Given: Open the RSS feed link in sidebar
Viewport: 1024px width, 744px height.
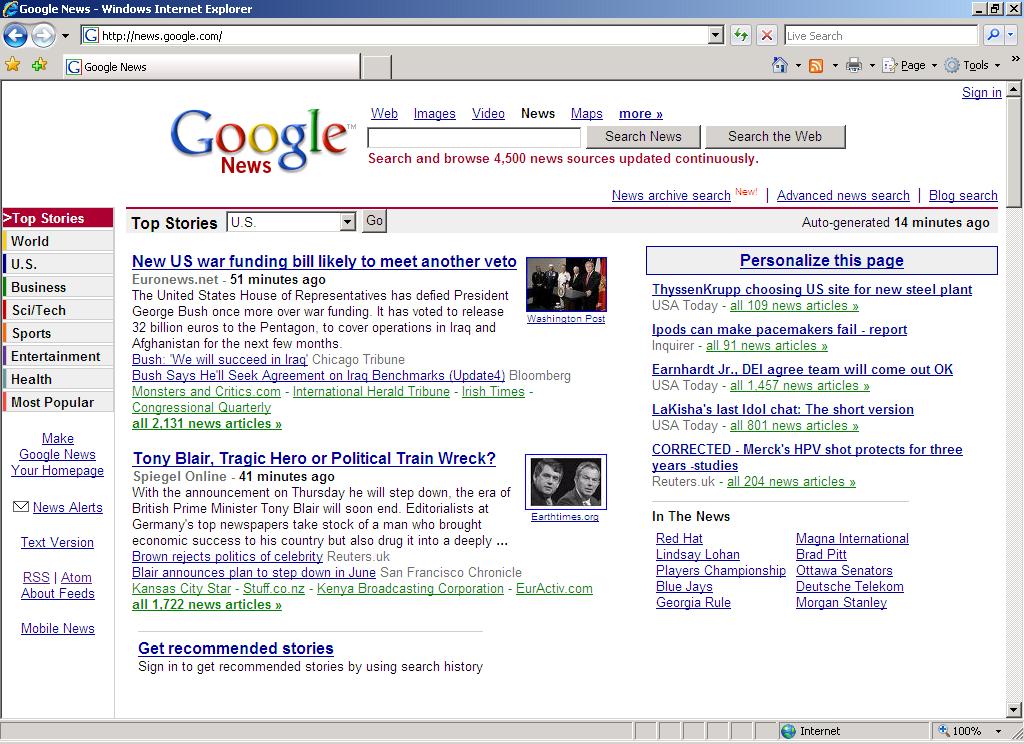Looking at the screenshot, I should [x=36, y=577].
